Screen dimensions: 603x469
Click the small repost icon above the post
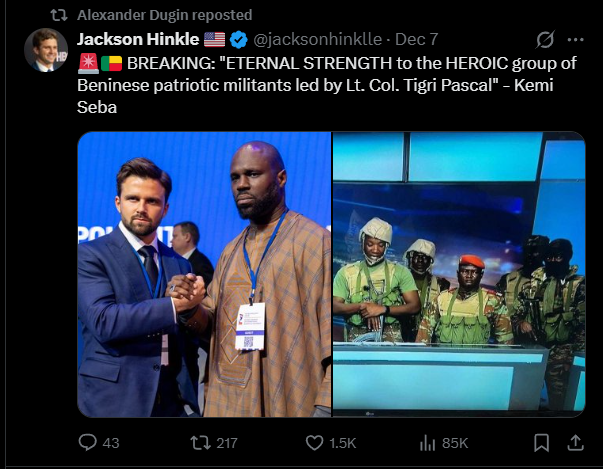point(60,15)
